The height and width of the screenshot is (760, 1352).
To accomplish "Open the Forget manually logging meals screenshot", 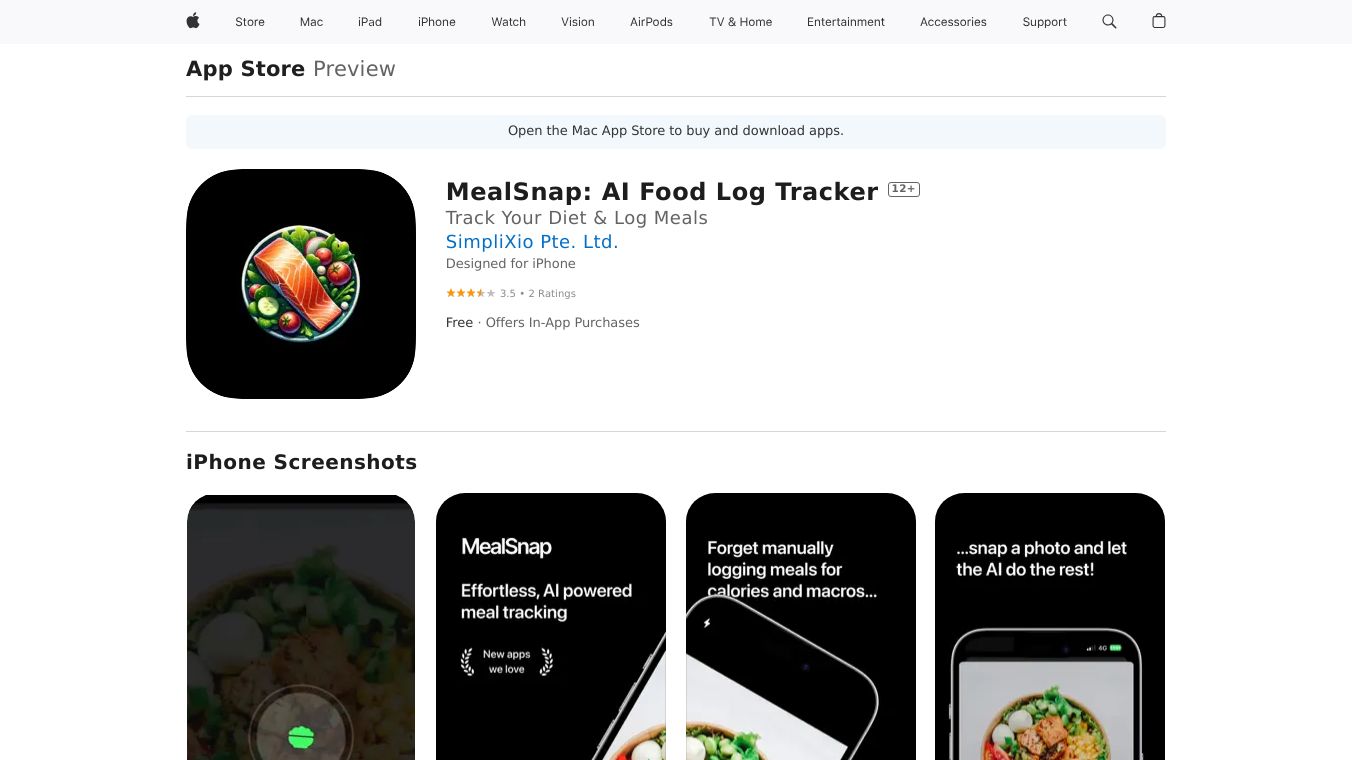I will 801,627.
